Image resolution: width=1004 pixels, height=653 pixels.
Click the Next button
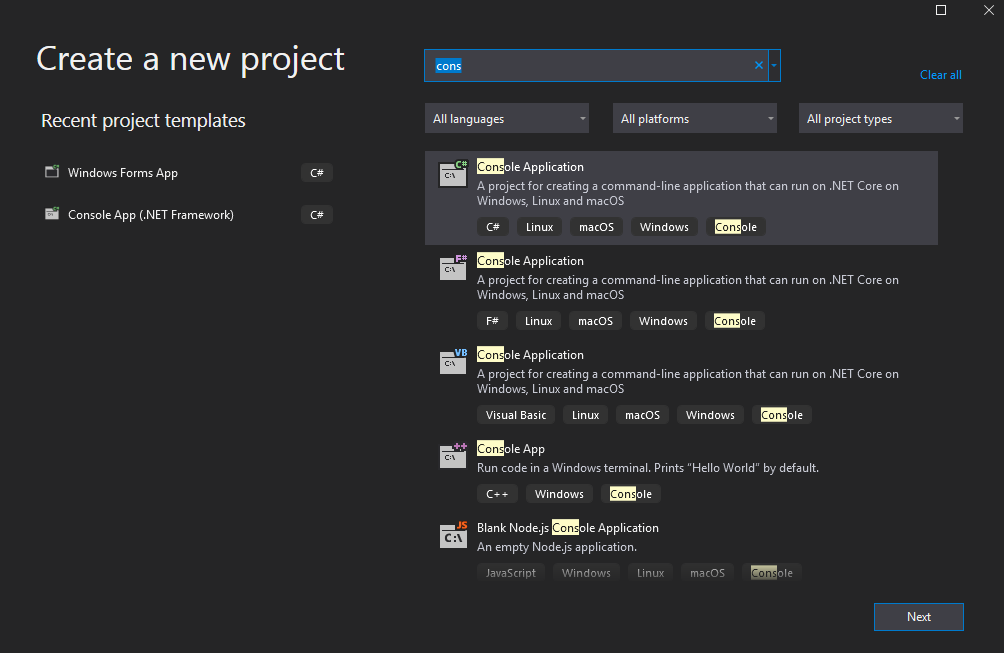[x=919, y=617]
